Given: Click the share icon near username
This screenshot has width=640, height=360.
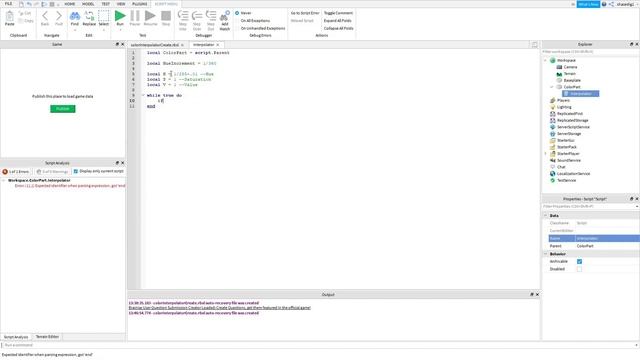Looking at the screenshot, I should pos(611,4).
